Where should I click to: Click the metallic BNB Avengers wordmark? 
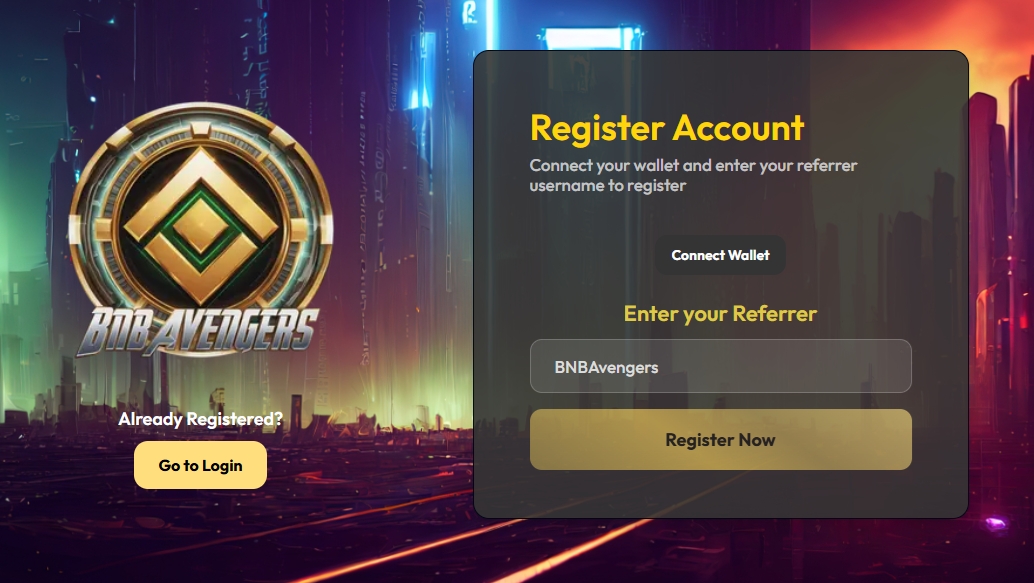198,332
